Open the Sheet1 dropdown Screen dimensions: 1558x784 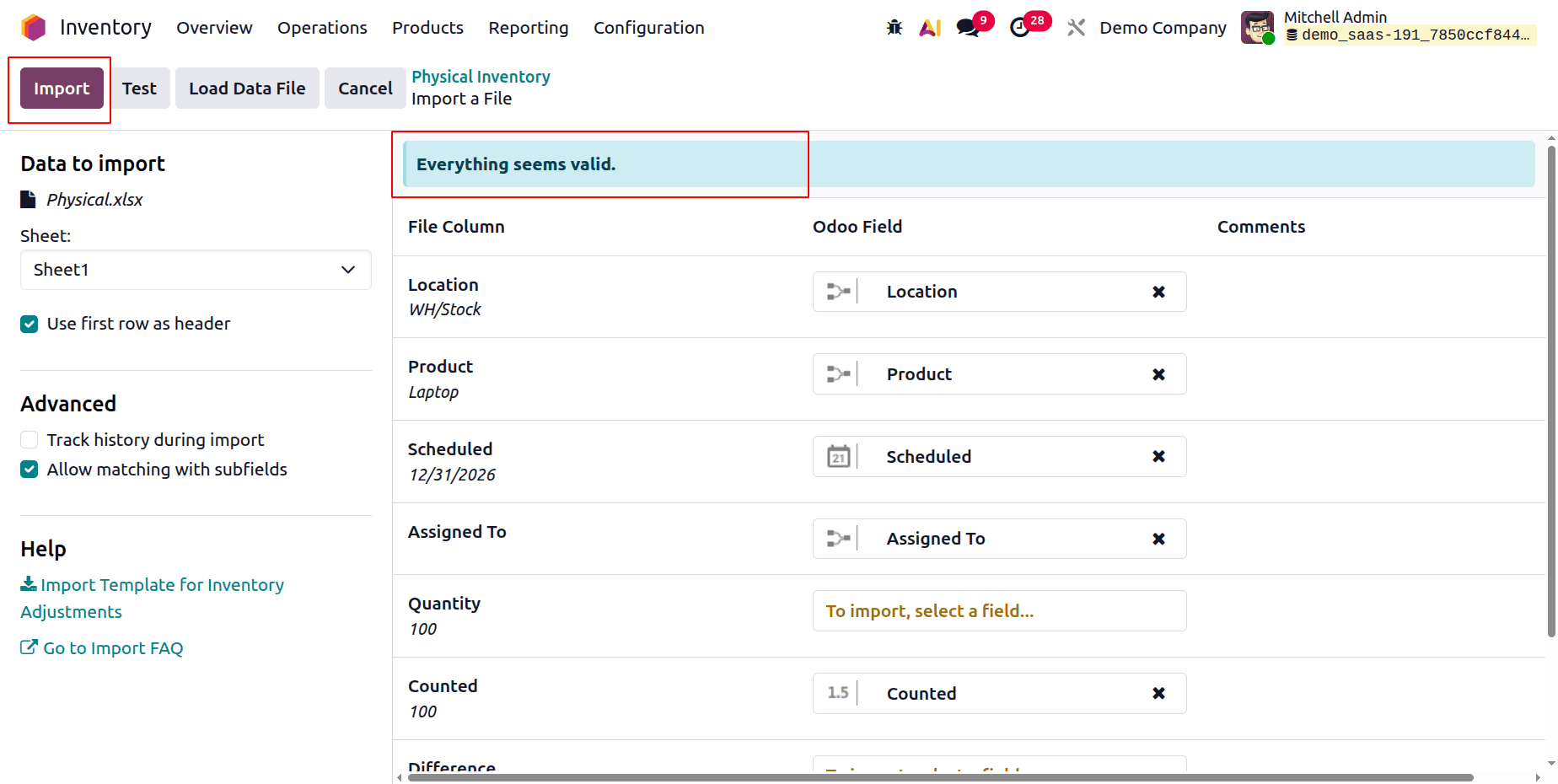coord(196,270)
